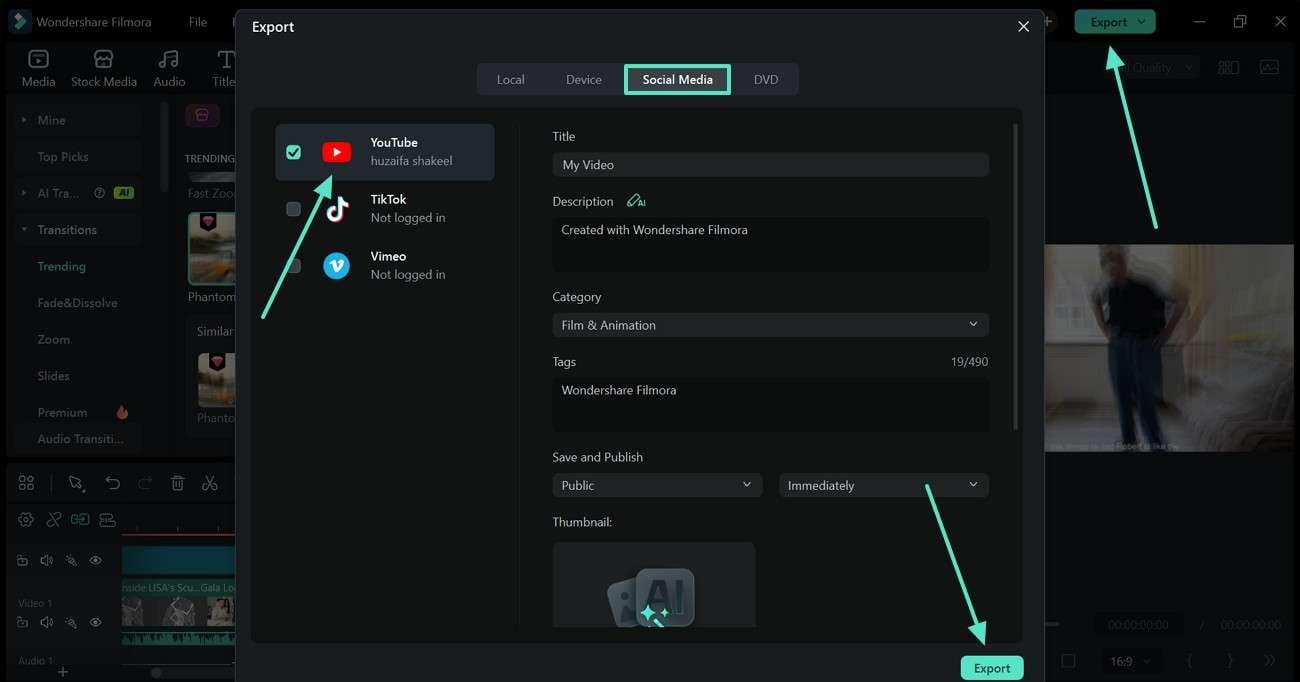This screenshot has height=682, width=1300.
Task: Delete clip with the trash icon
Action: click(177, 483)
